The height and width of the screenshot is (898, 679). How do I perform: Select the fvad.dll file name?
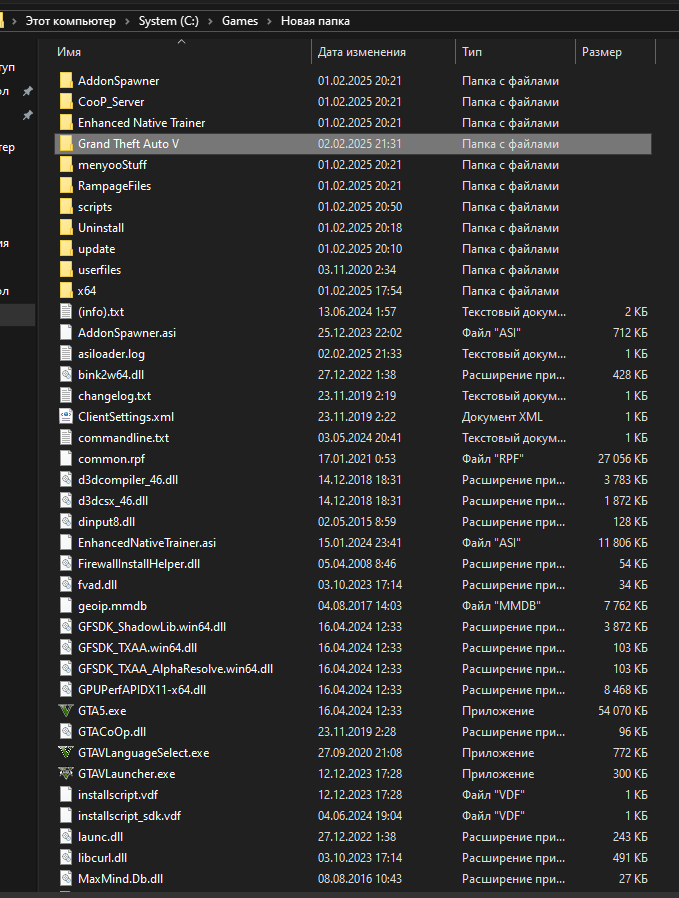(x=98, y=585)
